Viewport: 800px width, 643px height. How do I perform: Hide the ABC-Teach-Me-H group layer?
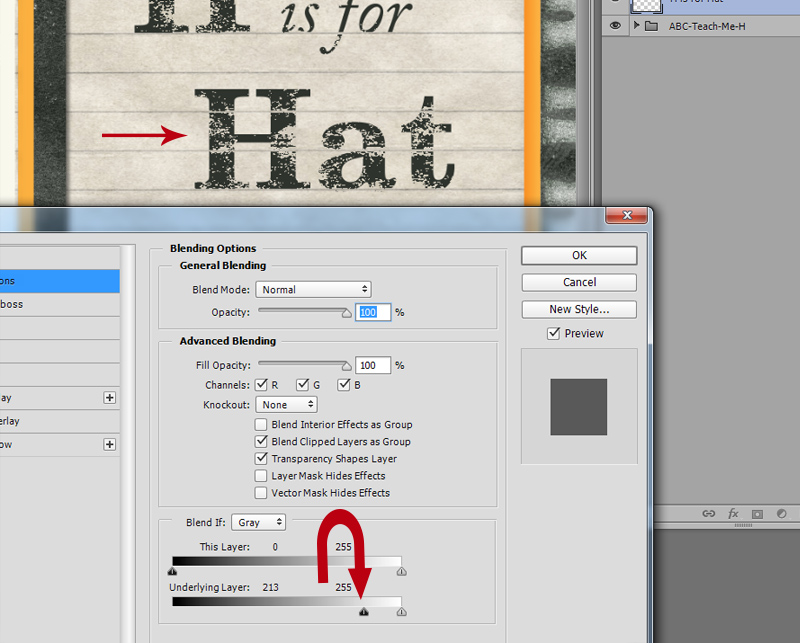[615, 25]
